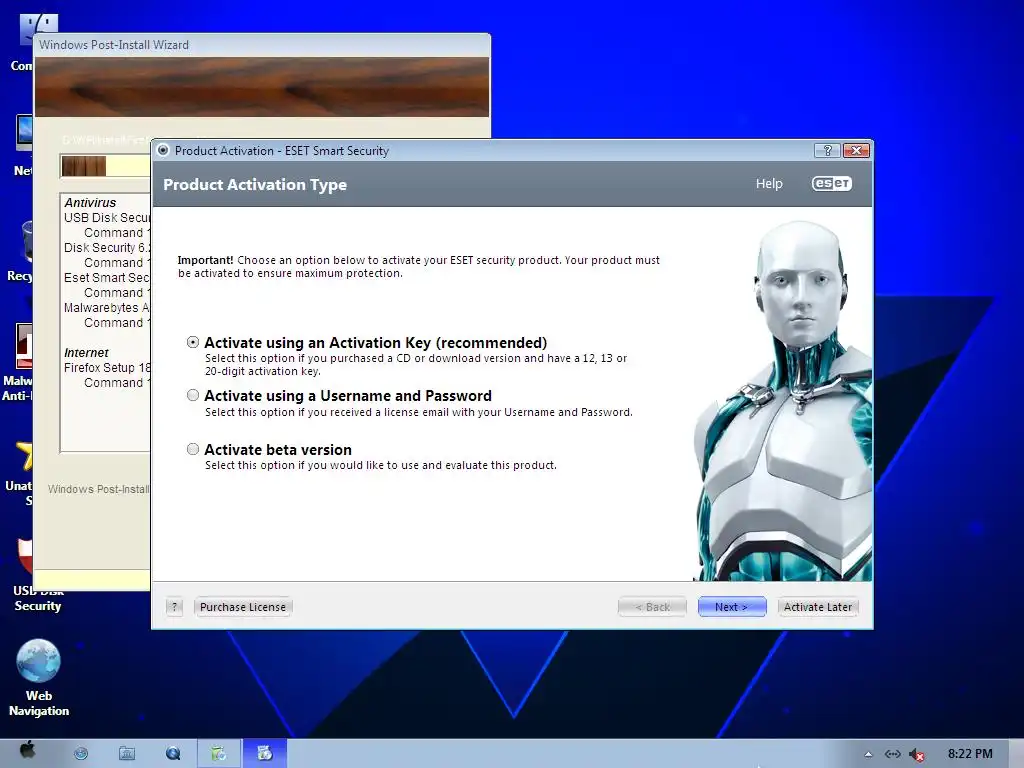Image resolution: width=1024 pixels, height=768 pixels.
Task: Select Malwarebytes row in wizard list
Action: (107, 308)
